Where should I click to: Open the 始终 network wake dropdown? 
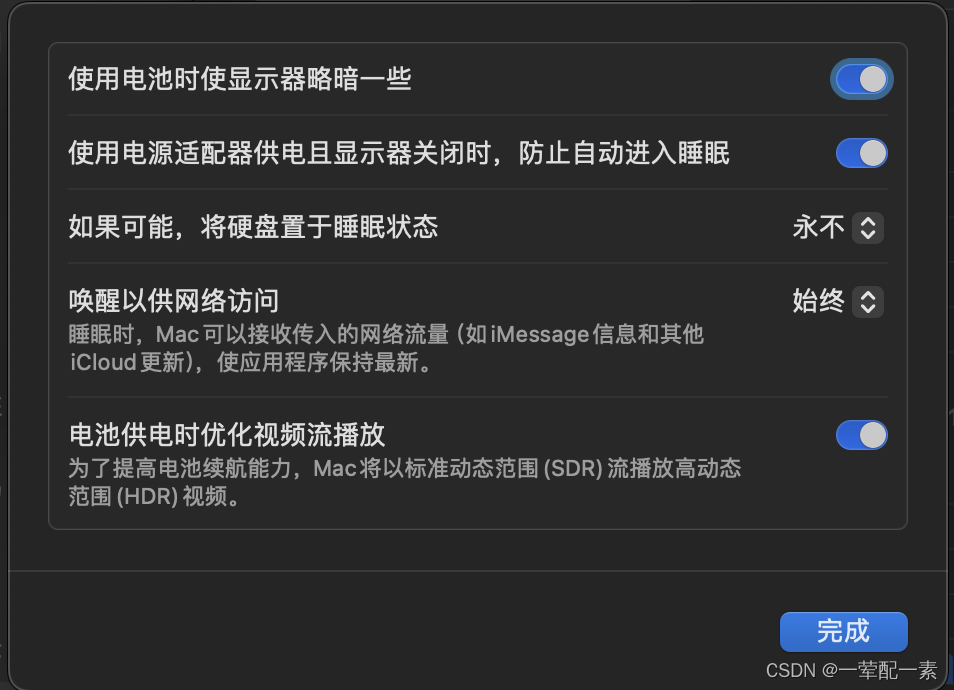coord(838,302)
